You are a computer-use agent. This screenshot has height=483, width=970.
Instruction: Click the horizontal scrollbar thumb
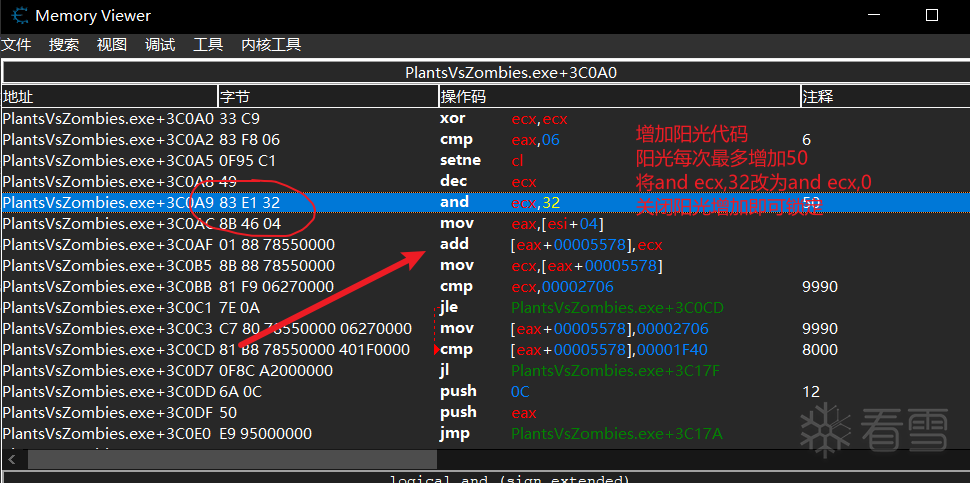point(232,459)
